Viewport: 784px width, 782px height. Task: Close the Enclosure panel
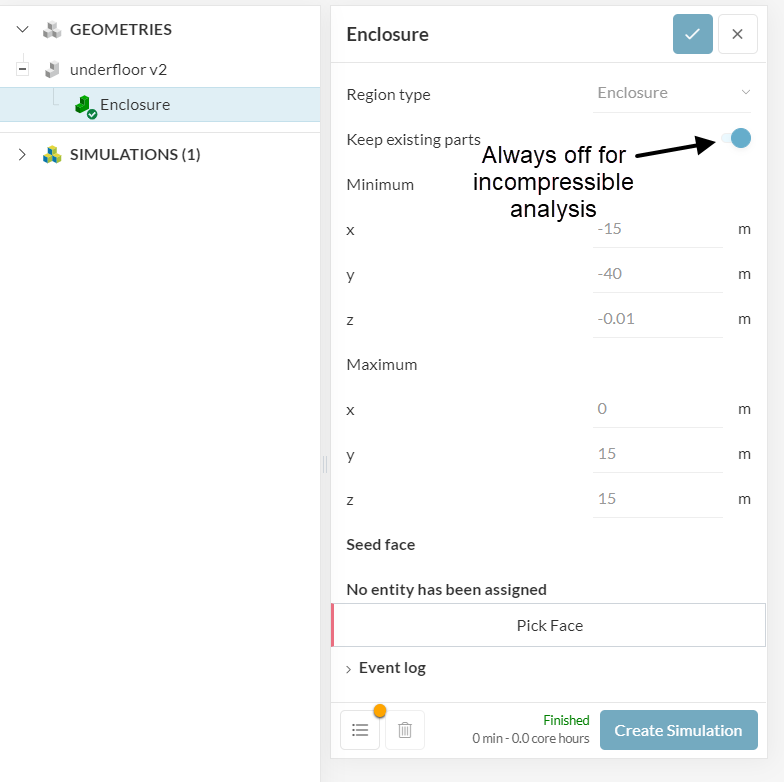(737, 34)
